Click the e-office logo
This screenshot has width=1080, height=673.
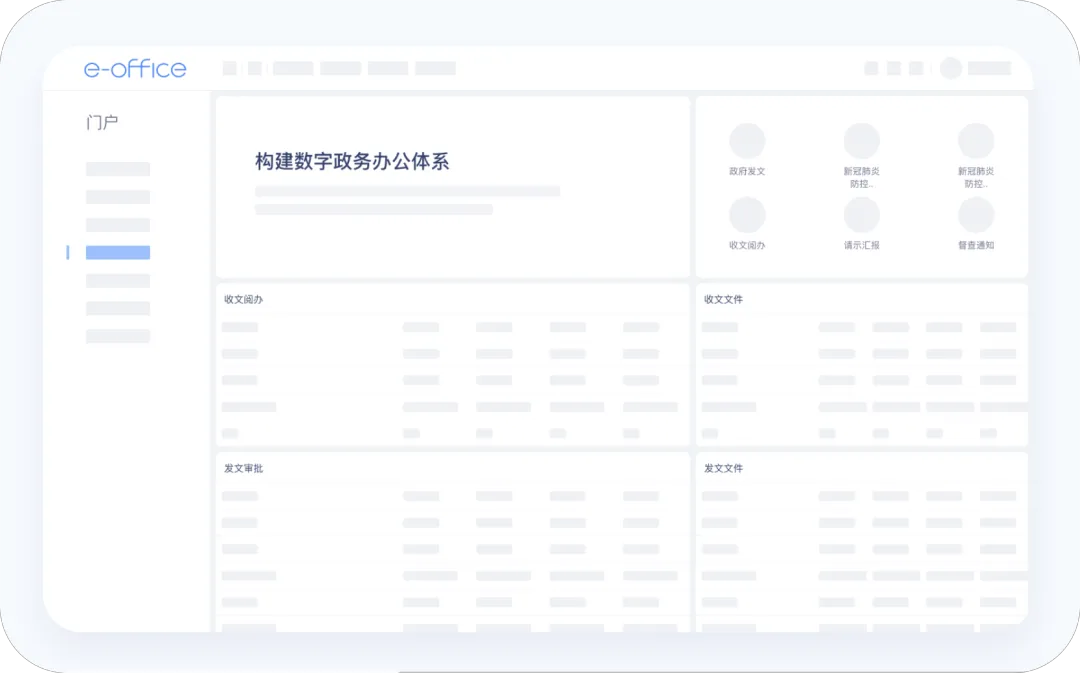pyautogui.click(x=135, y=68)
